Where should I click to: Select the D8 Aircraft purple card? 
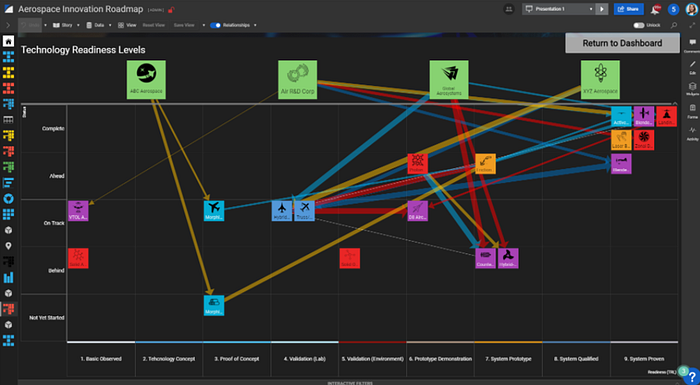coord(417,211)
